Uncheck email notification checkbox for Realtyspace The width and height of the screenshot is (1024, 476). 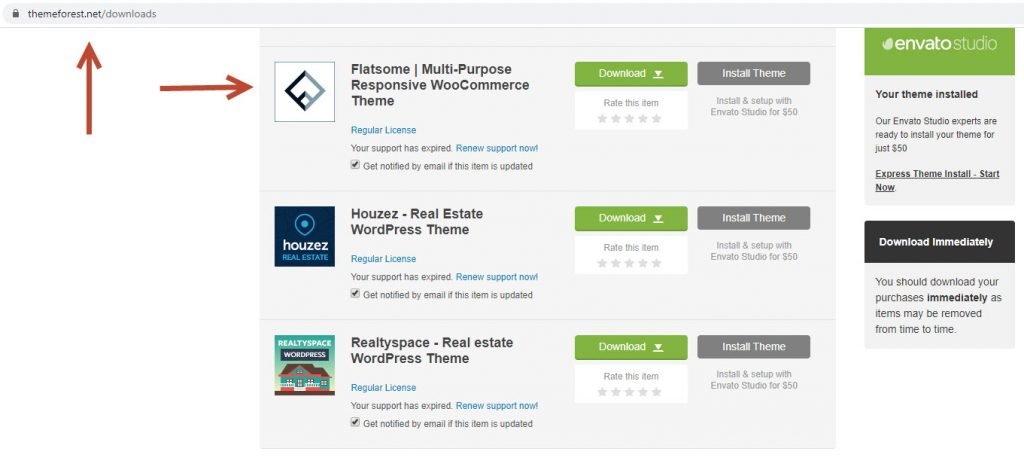[x=355, y=422]
